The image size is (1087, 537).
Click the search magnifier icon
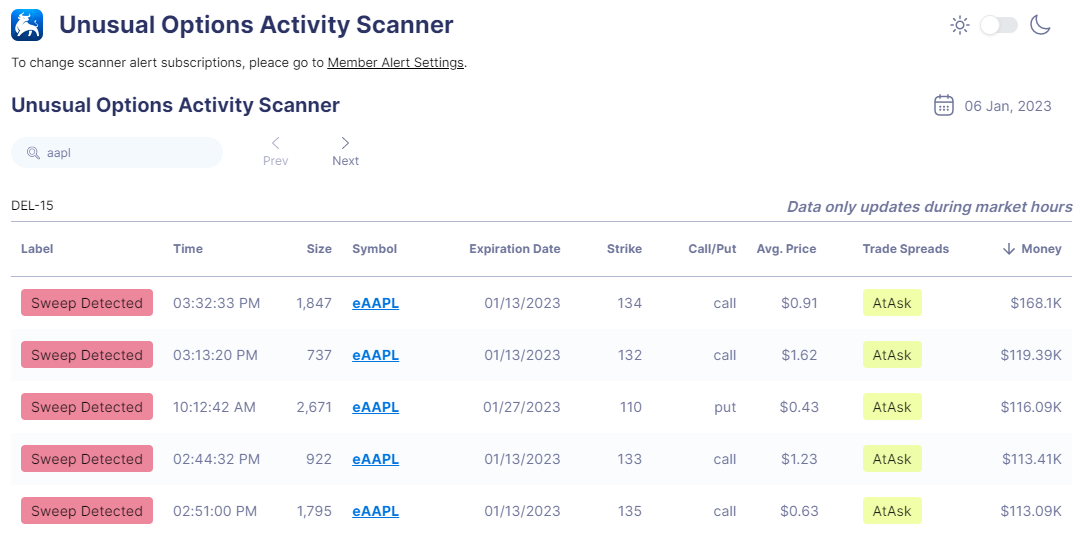click(x=33, y=153)
